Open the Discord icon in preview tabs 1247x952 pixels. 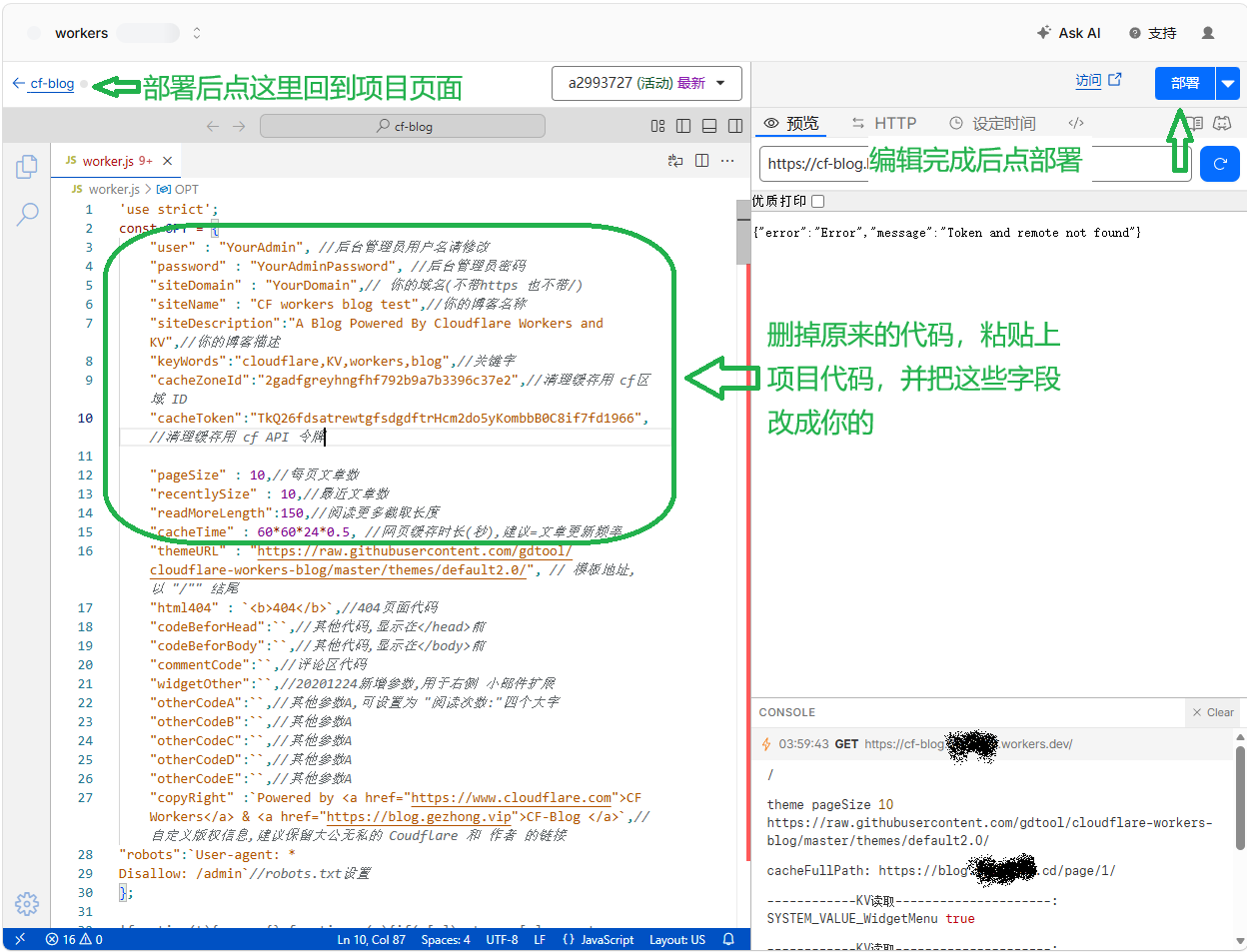tap(1222, 123)
